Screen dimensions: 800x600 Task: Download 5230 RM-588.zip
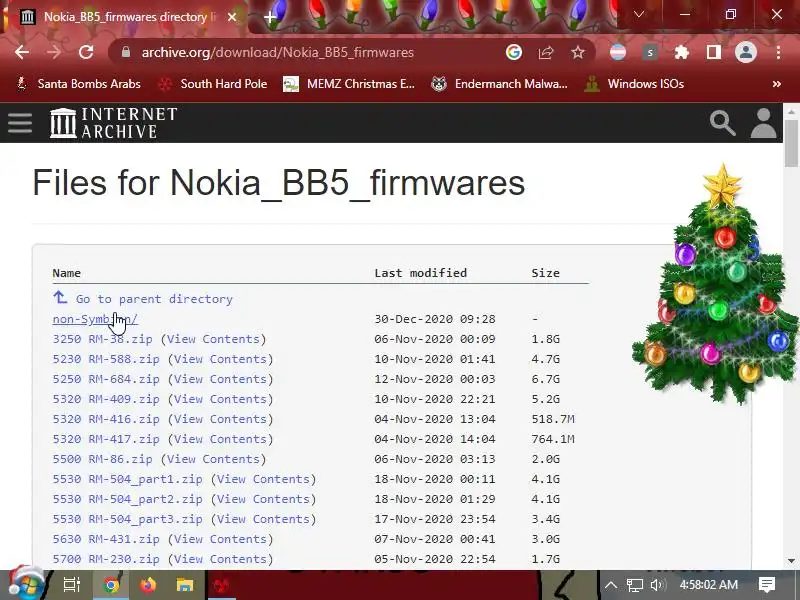(x=106, y=359)
